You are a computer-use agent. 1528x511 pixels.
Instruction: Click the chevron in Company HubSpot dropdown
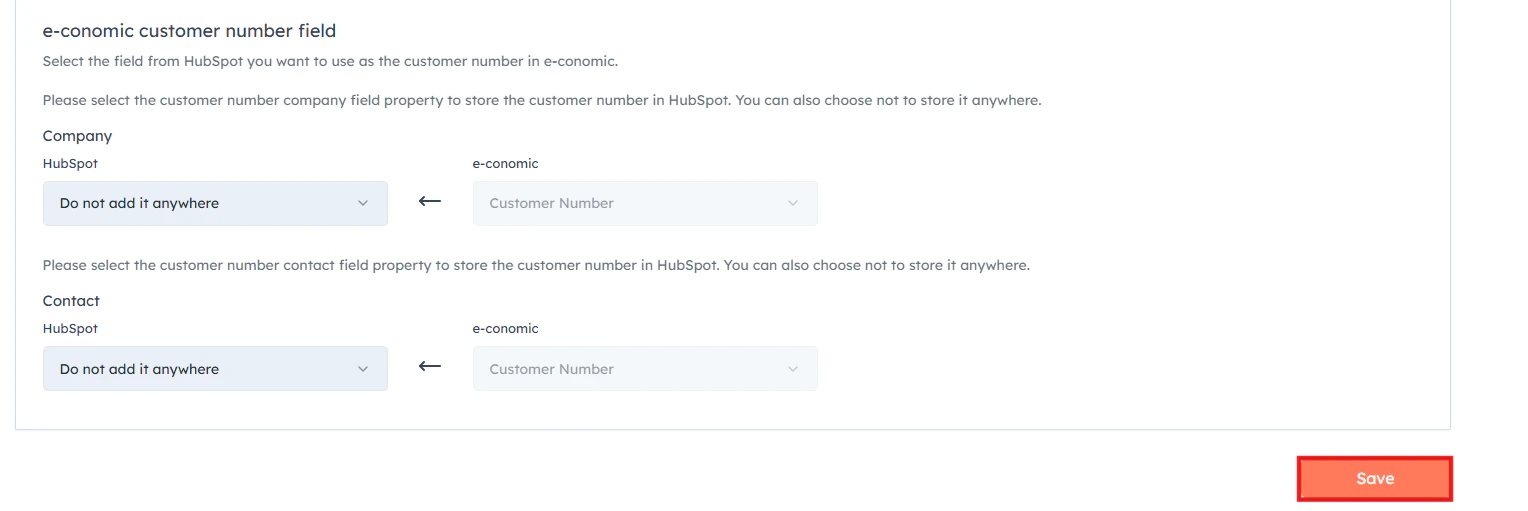(363, 203)
